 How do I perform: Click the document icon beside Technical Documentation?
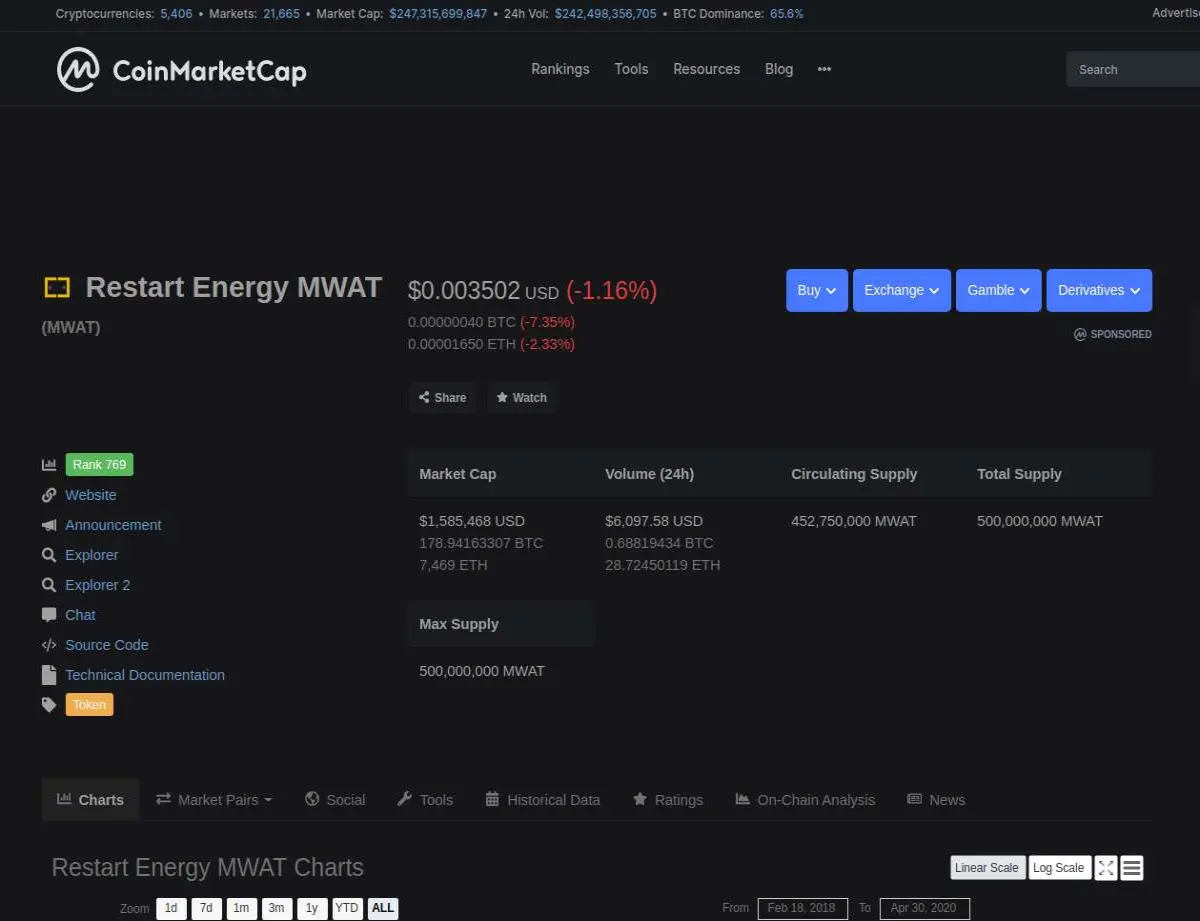tap(48, 675)
